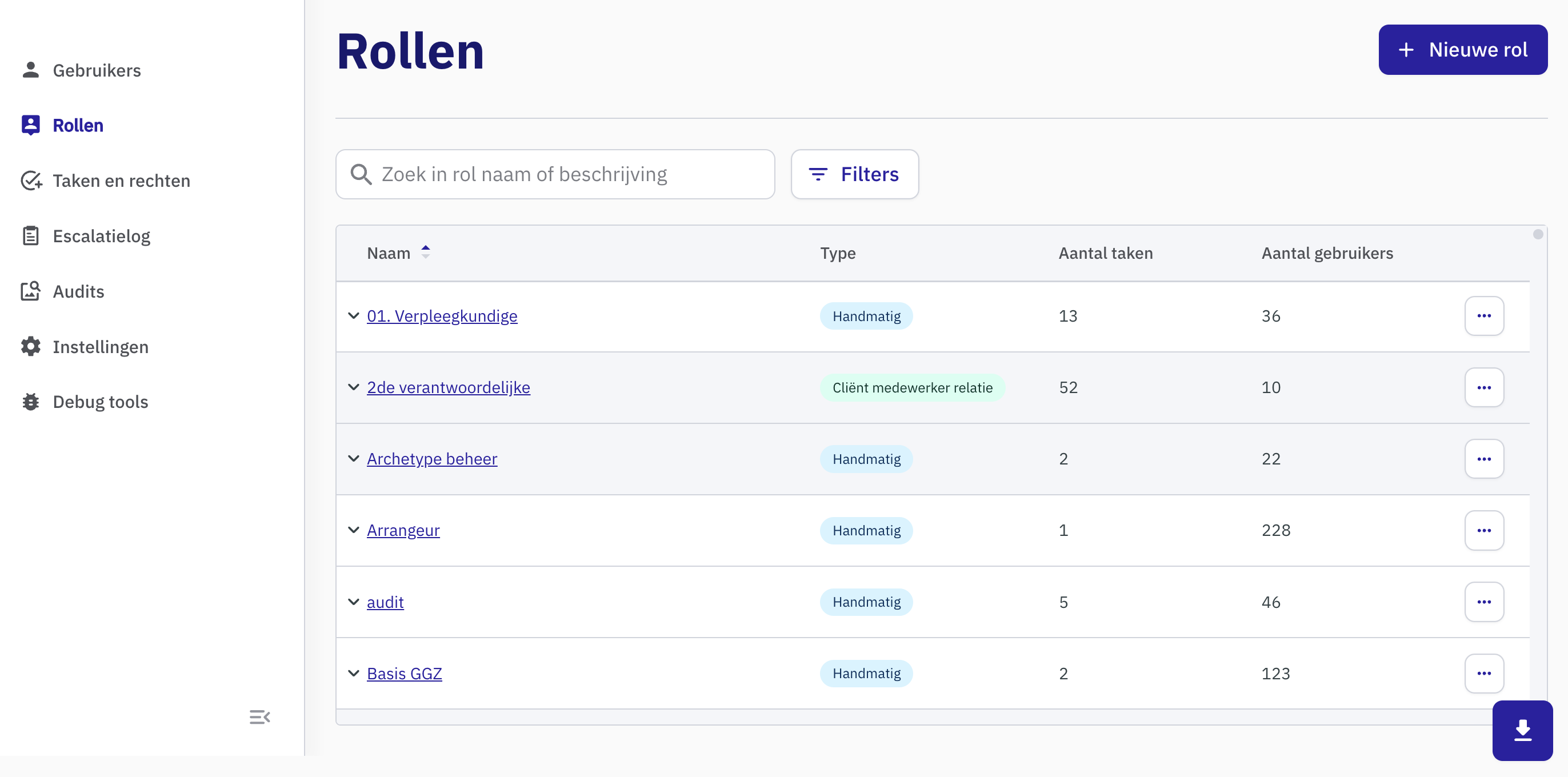Open the Arrangeur role link

point(403,531)
